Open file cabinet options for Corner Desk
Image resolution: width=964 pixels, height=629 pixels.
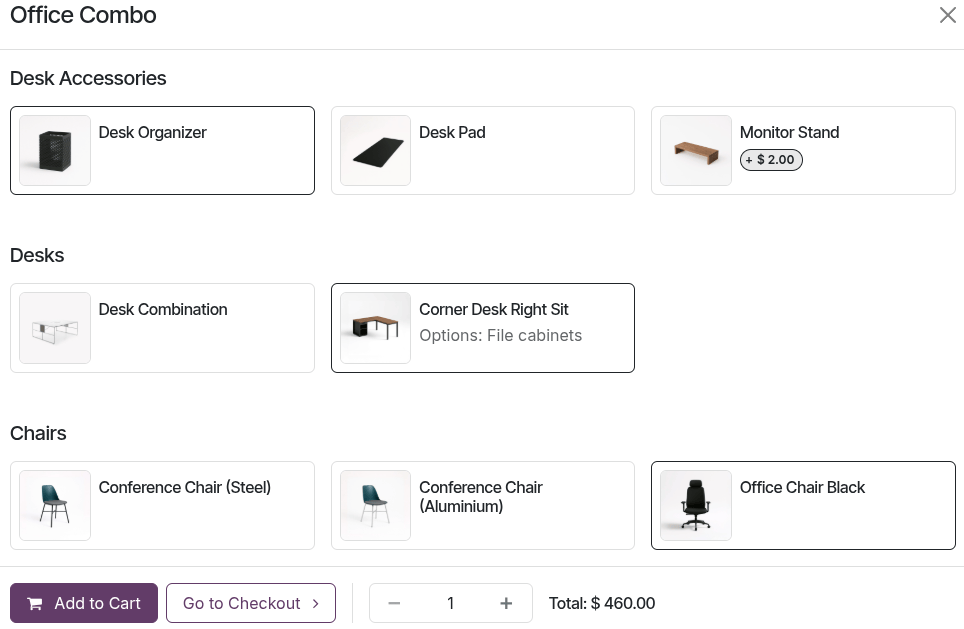click(x=500, y=335)
